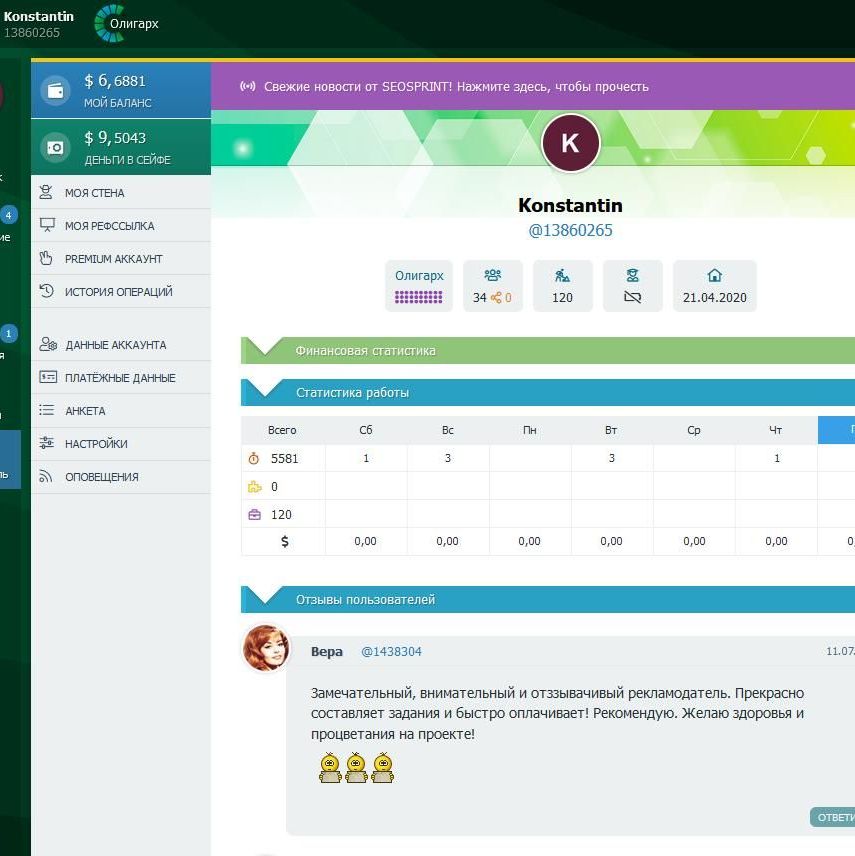The width and height of the screenshot is (855, 856).
Task: Click the stopwatch icon in the 5581 row
Action: 254,458
